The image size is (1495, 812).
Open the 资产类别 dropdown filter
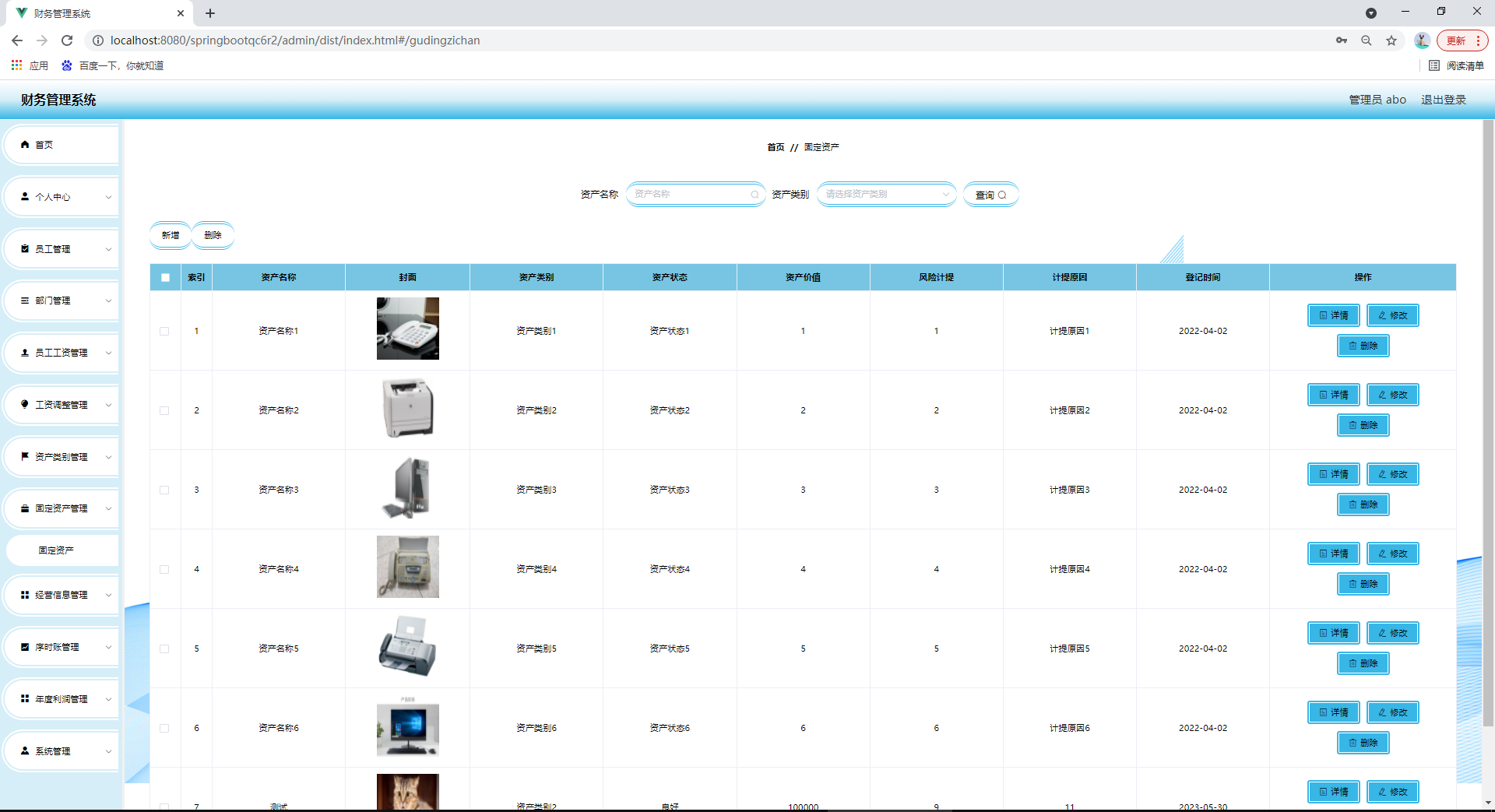point(886,195)
